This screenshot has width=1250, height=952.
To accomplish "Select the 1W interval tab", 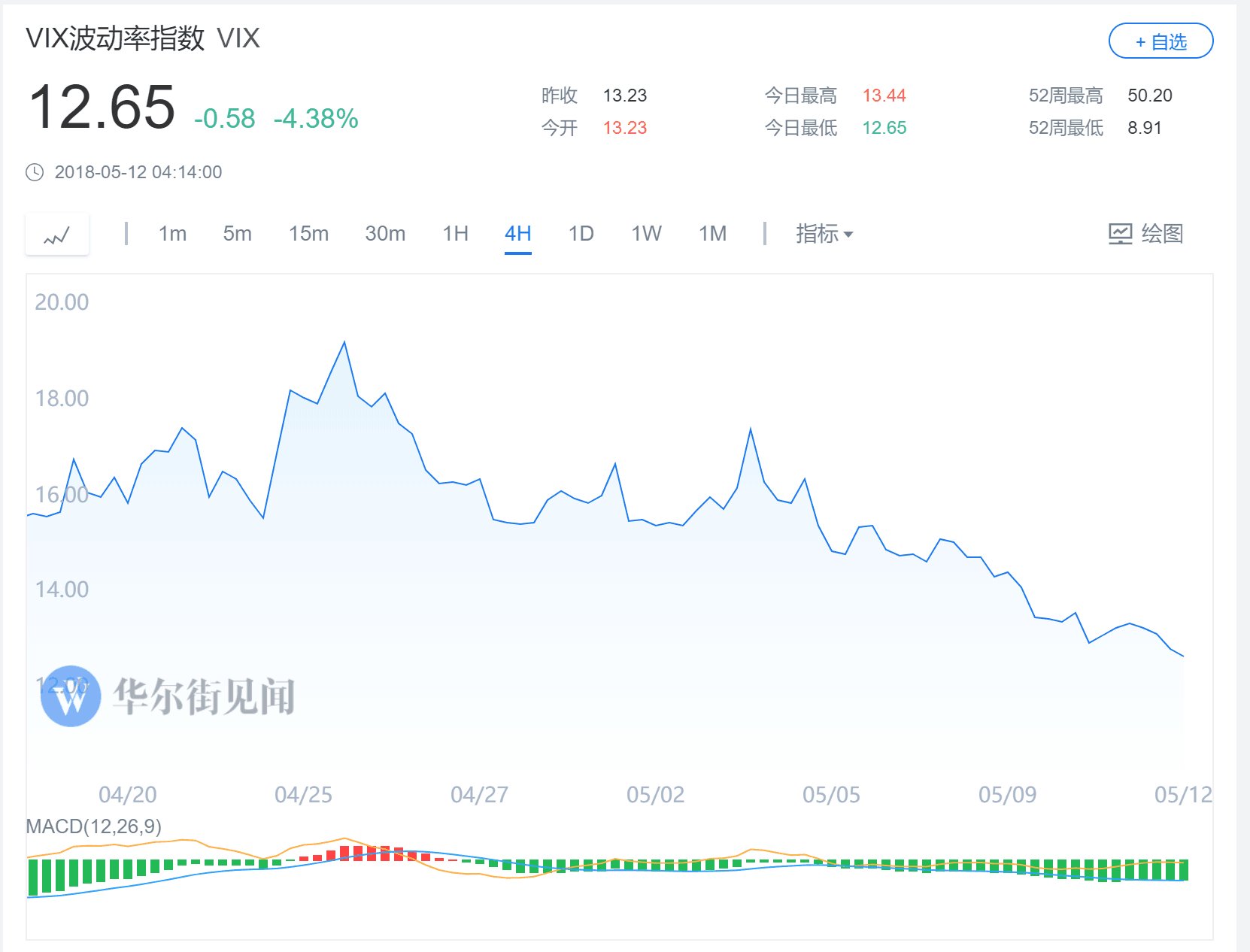I will pyautogui.click(x=646, y=234).
